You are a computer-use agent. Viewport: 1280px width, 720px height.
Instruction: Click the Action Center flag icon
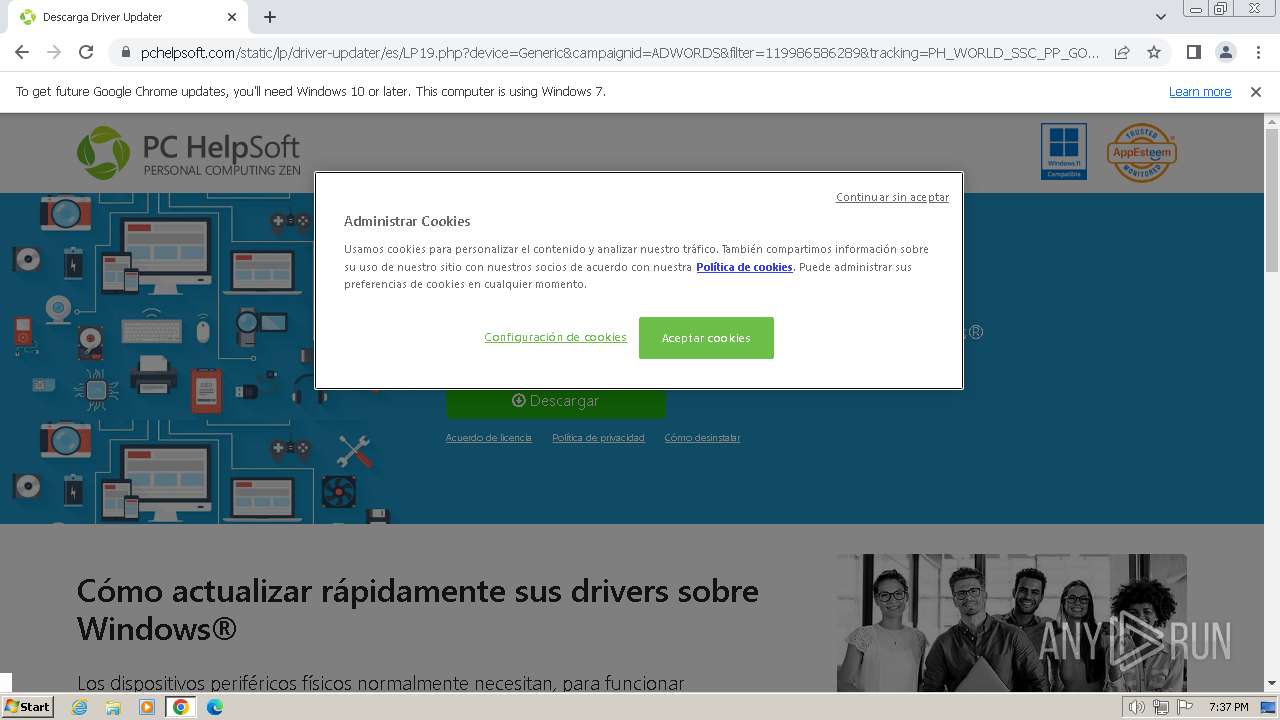click(x=1185, y=707)
